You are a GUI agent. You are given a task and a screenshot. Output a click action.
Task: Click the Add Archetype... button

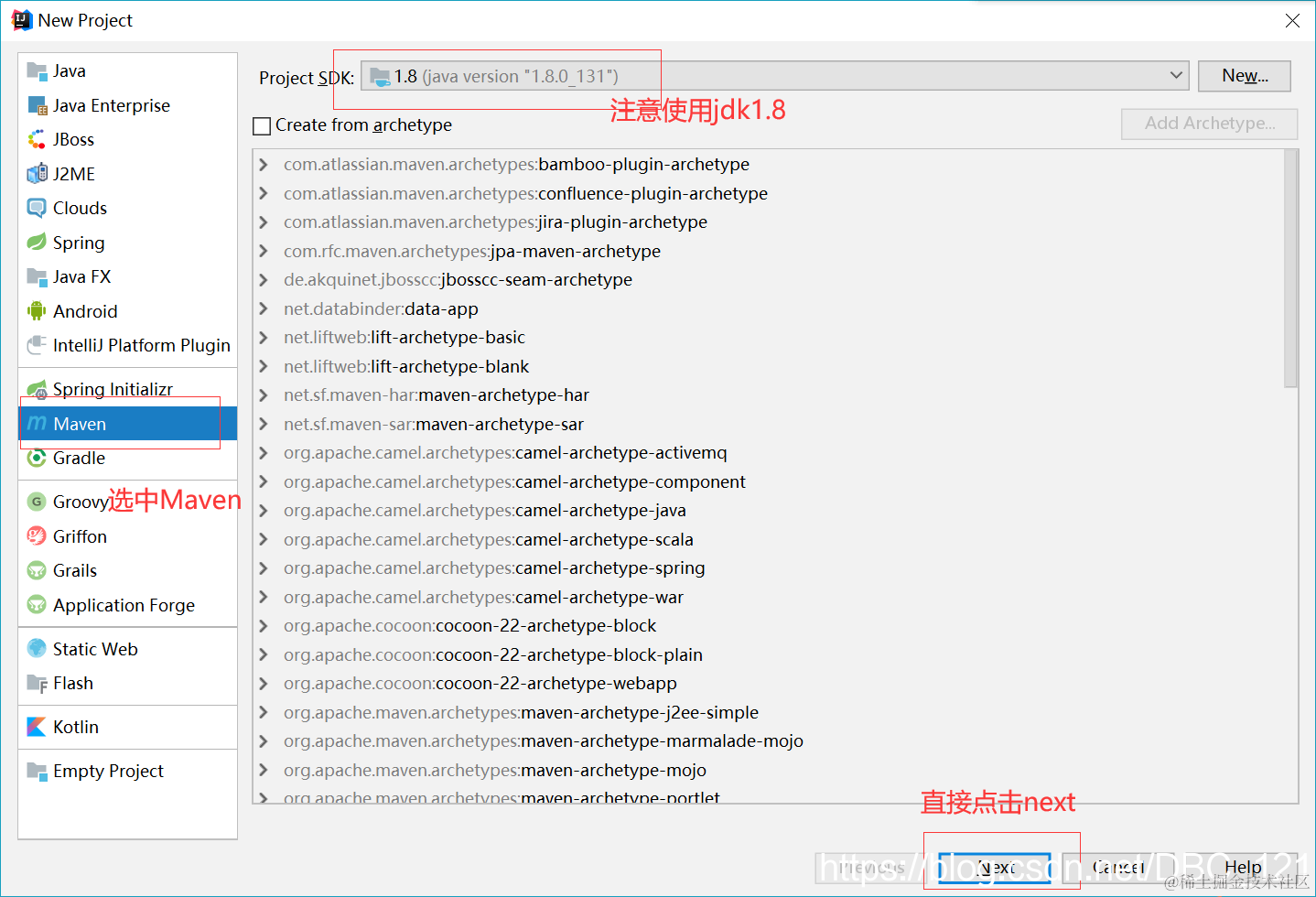pyautogui.click(x=1210, y=124)
